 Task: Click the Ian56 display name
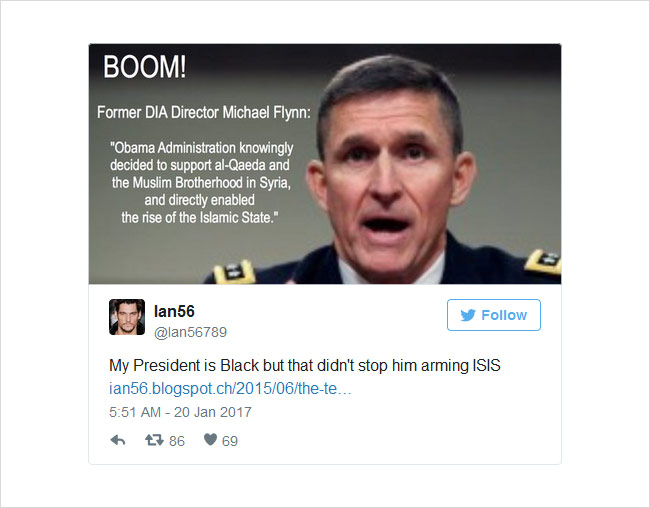174,311
